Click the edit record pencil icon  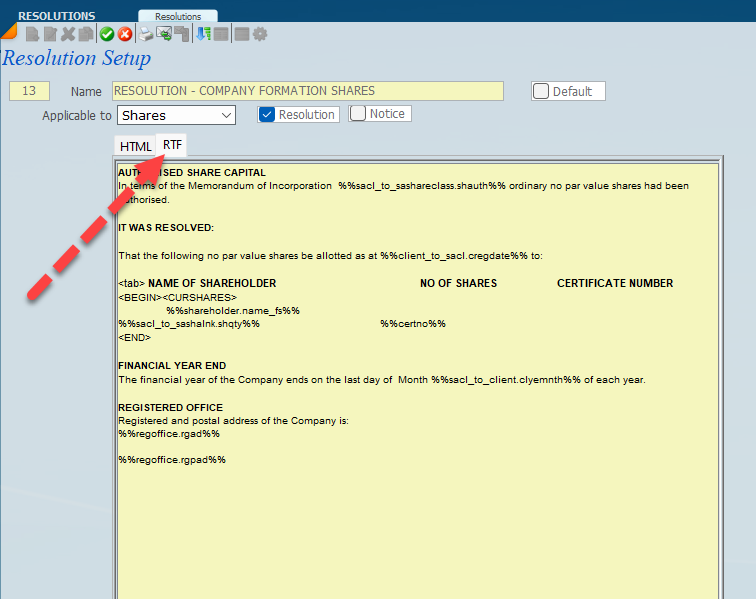50,34
